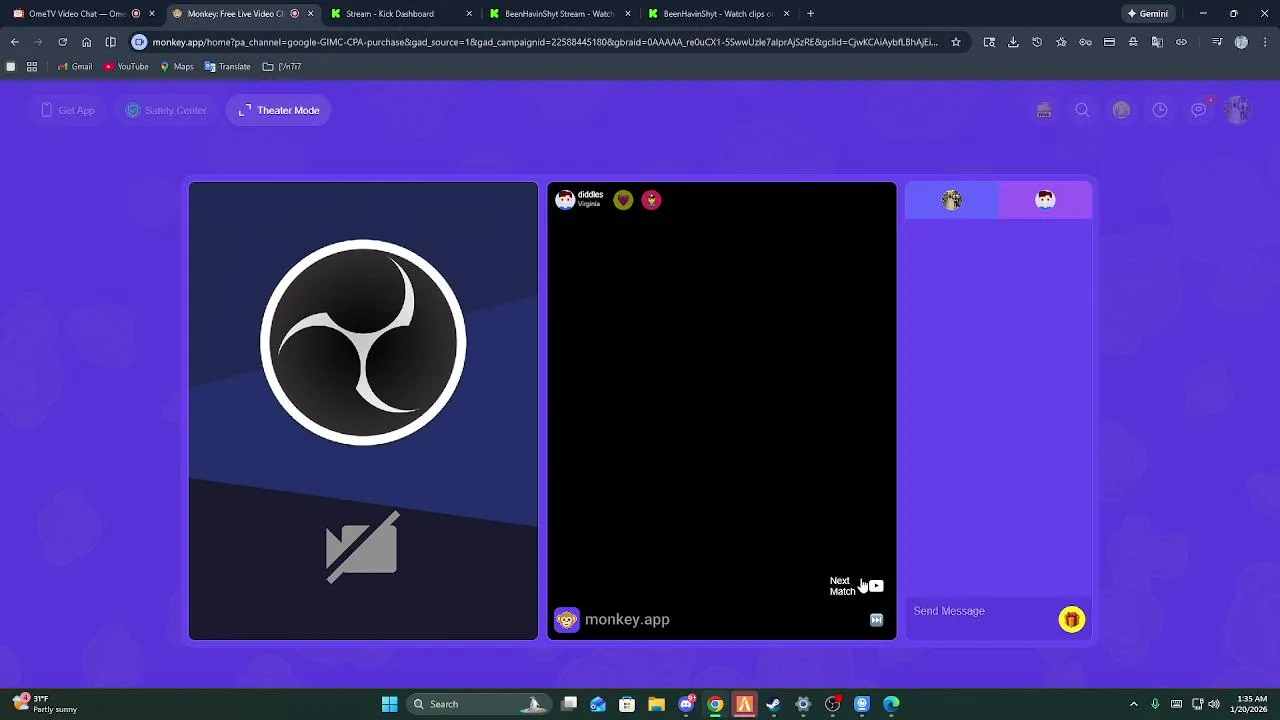Open the store icon in monkey header

[x=1044, y=110]
